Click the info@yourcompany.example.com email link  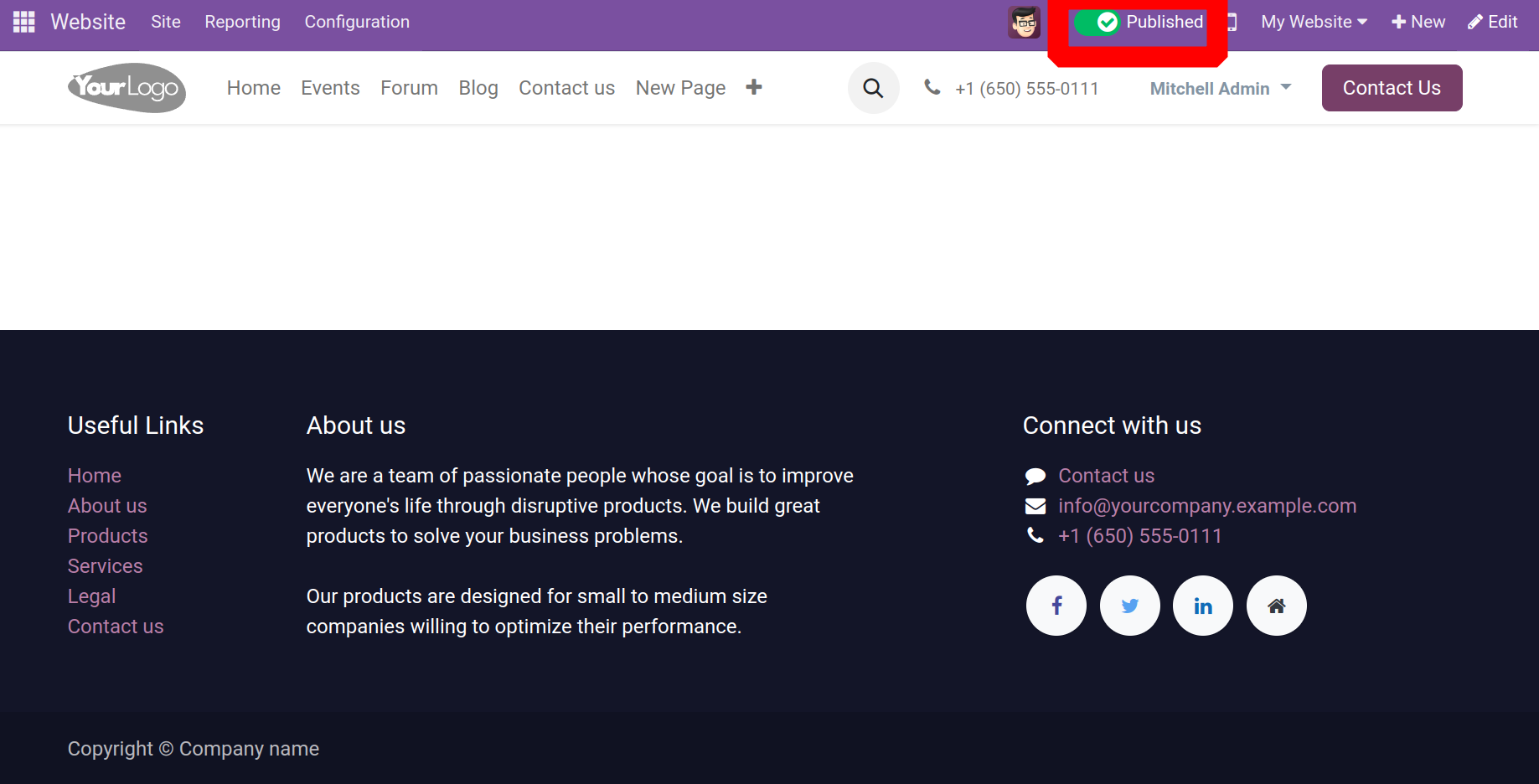tap(1206, 506)
